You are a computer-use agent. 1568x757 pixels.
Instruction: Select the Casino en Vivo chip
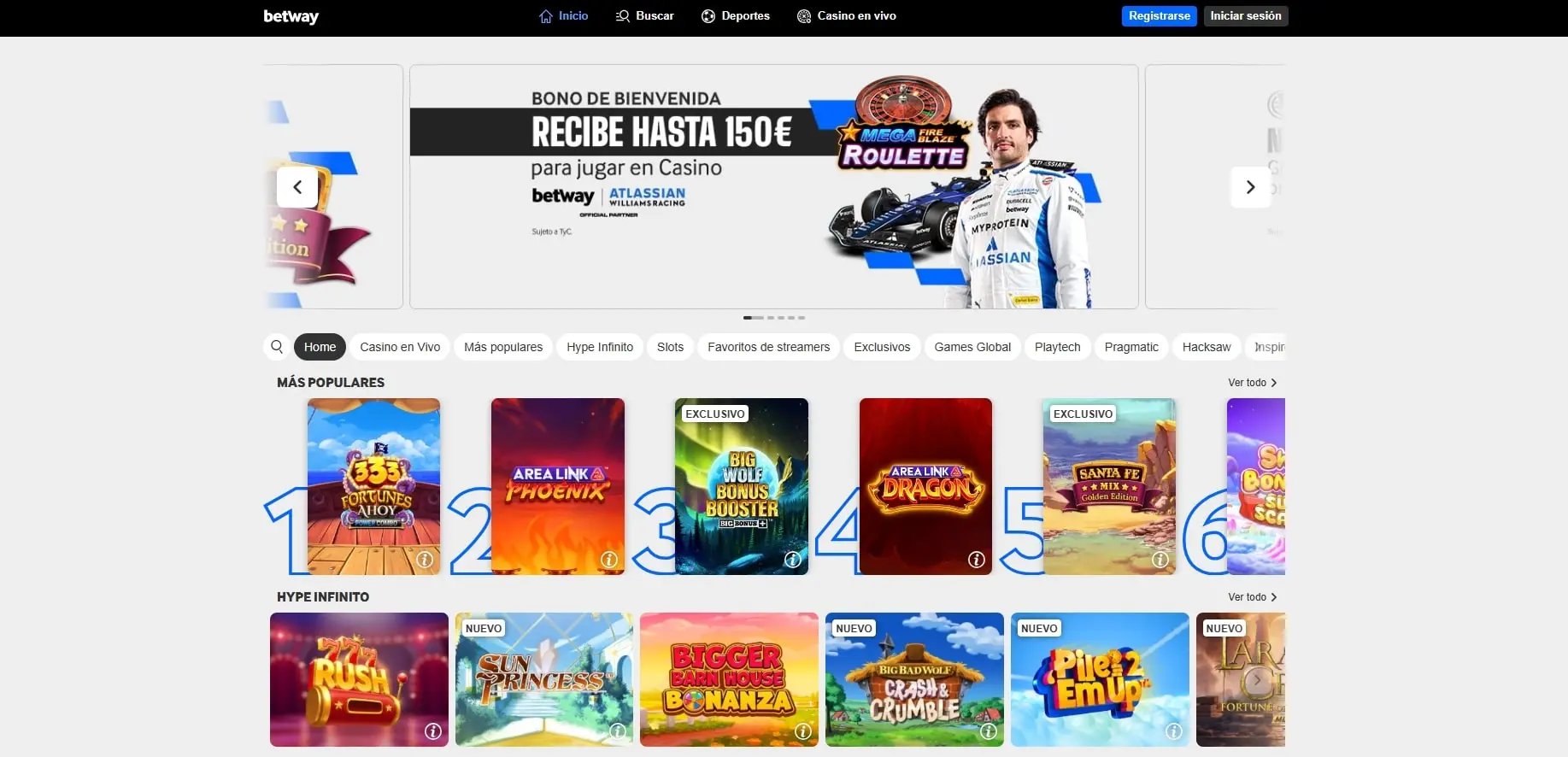point(400,347)
